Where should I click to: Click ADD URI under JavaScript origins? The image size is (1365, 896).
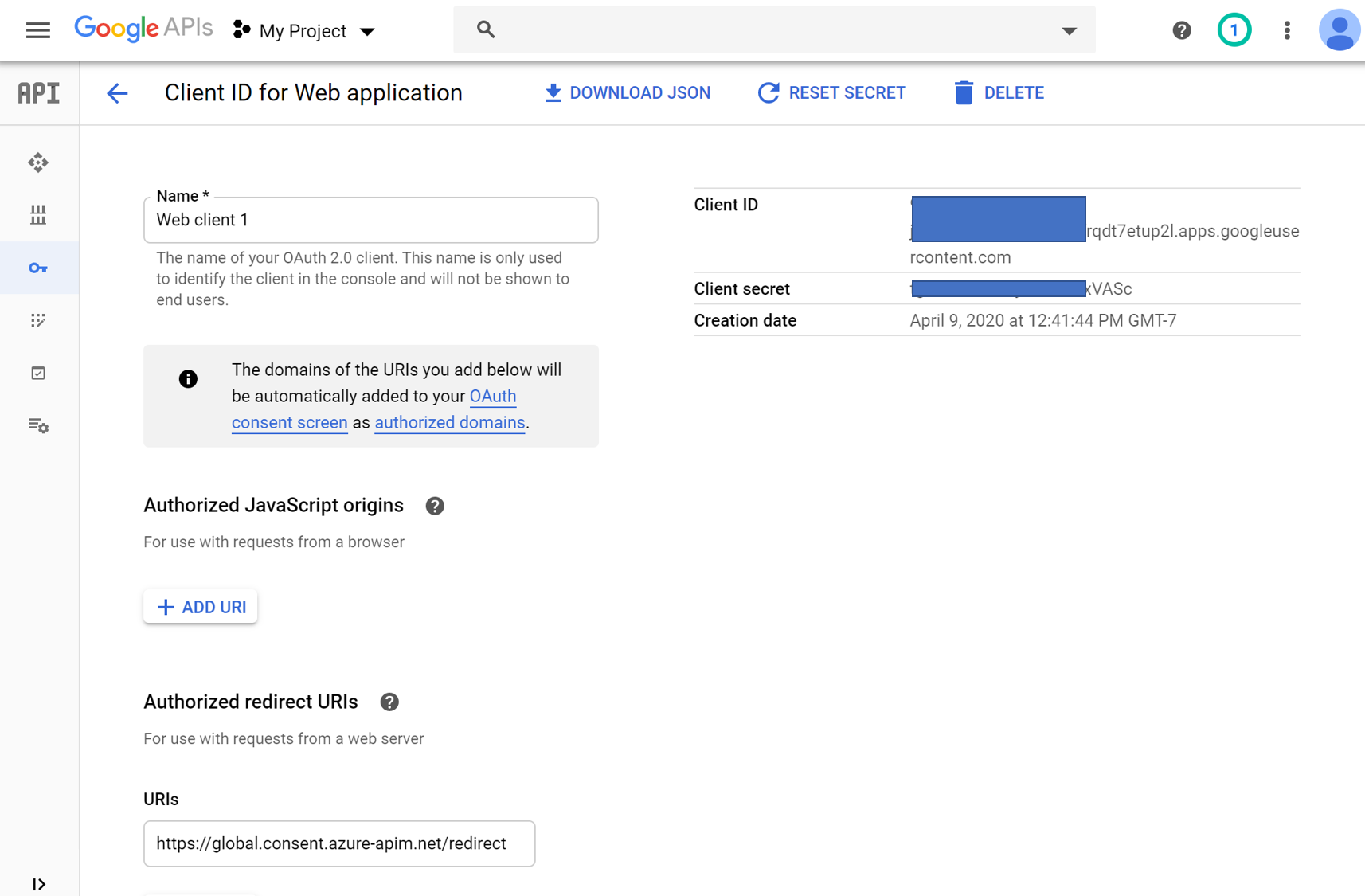[x=200, y=606]
